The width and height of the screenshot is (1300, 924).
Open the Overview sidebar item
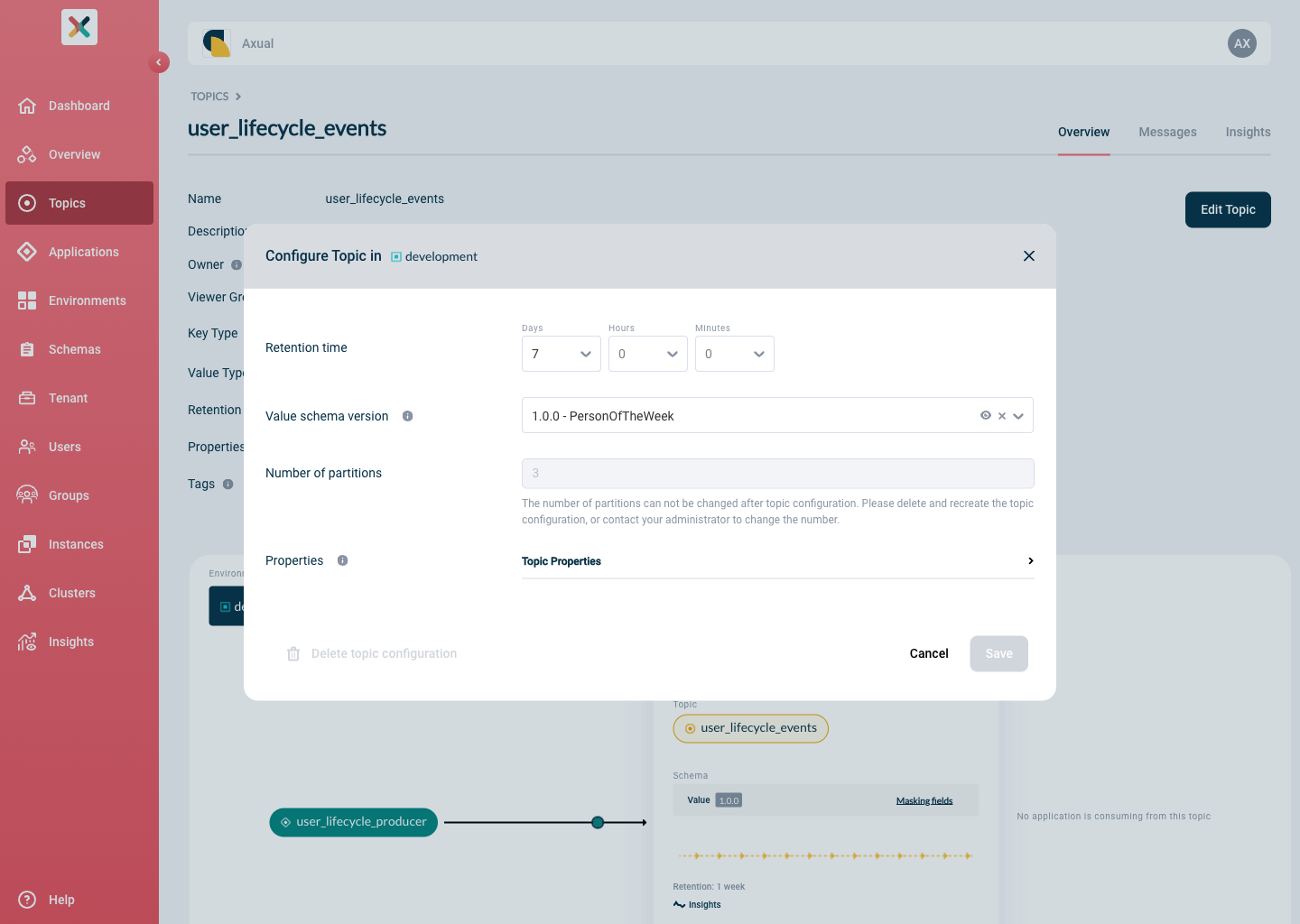click(x=79, y=154)
